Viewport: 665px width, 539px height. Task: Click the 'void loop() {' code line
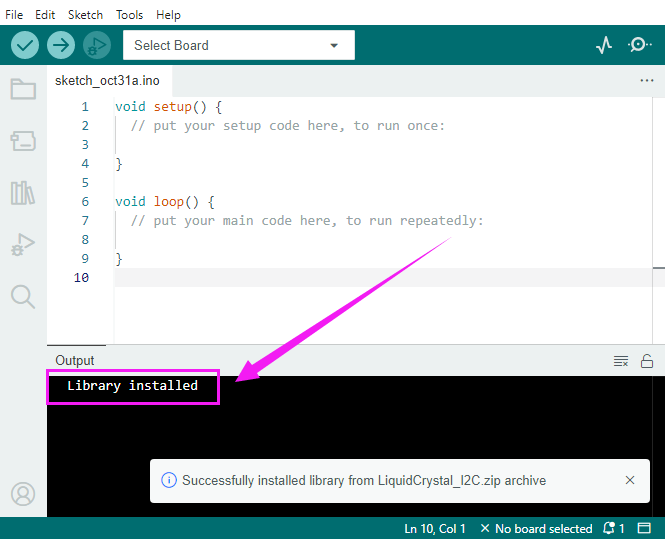(165, 201)
